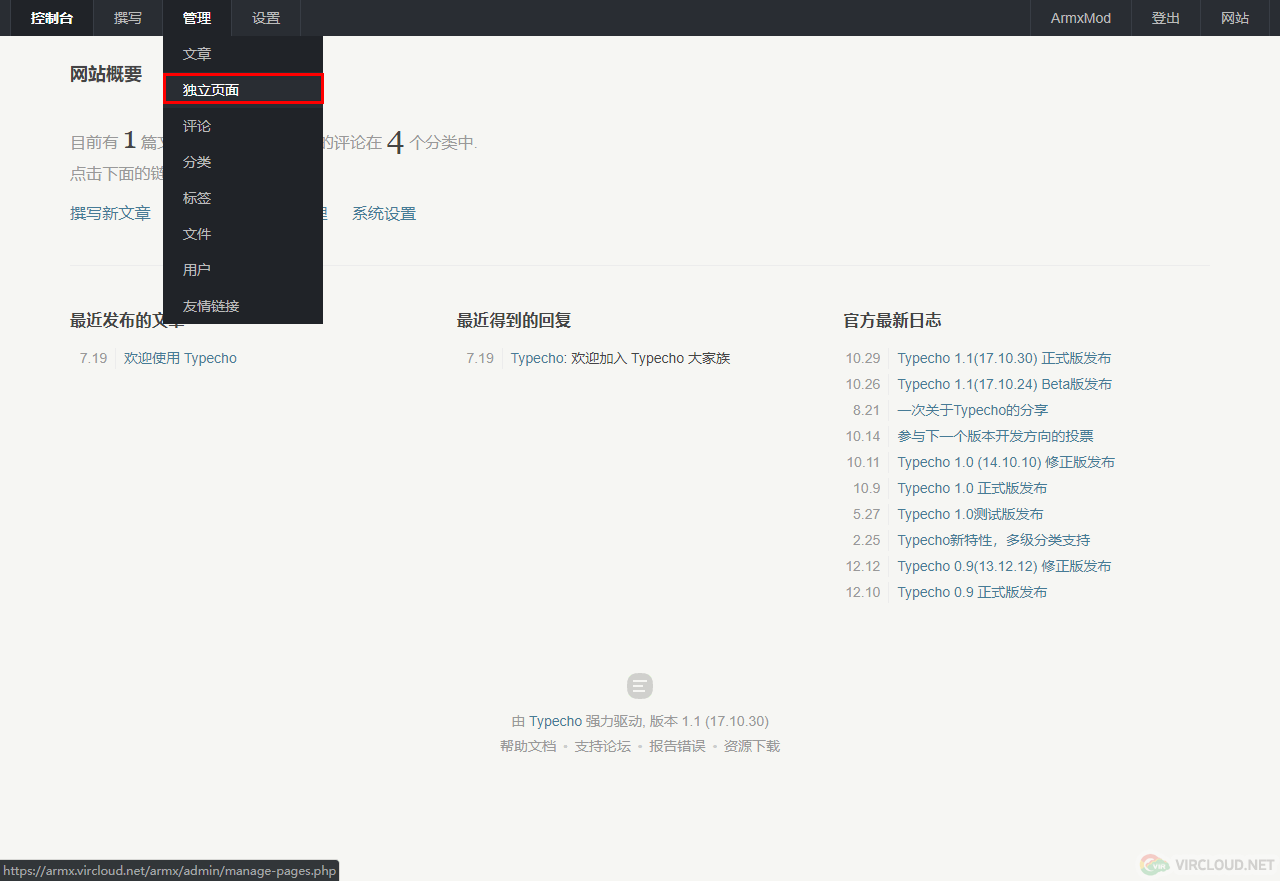Select 独立页面 from the dropdown menu

(243, 90)
